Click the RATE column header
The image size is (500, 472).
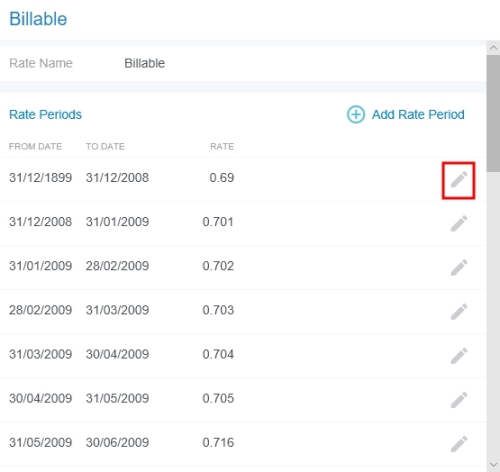222,147
